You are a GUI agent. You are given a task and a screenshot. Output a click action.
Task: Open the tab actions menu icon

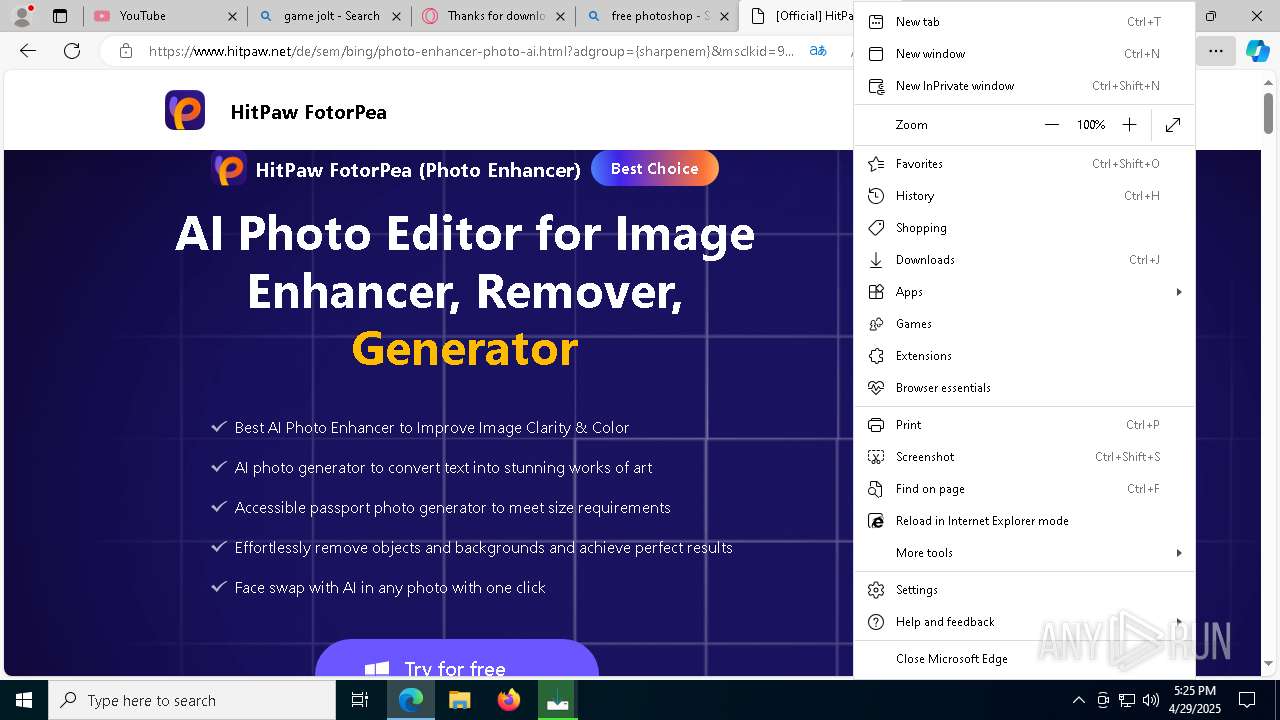coord(60,16)
